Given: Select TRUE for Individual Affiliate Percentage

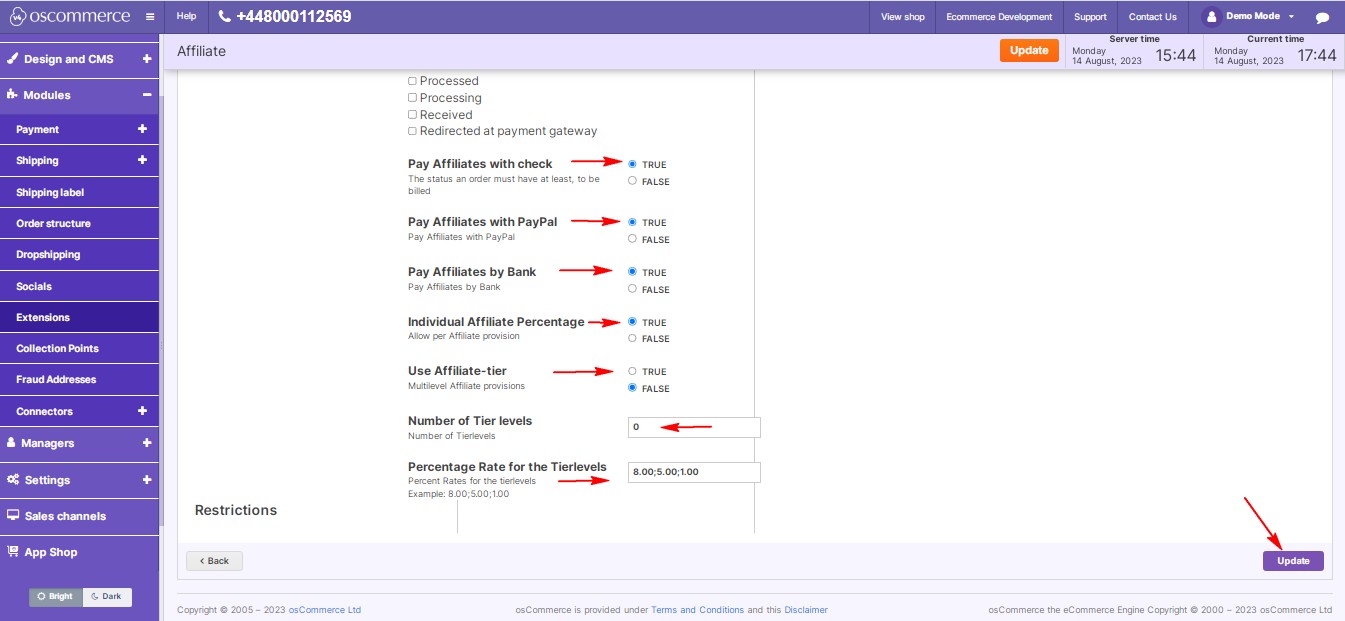Looking at the screenshot, I should (632, 322).
